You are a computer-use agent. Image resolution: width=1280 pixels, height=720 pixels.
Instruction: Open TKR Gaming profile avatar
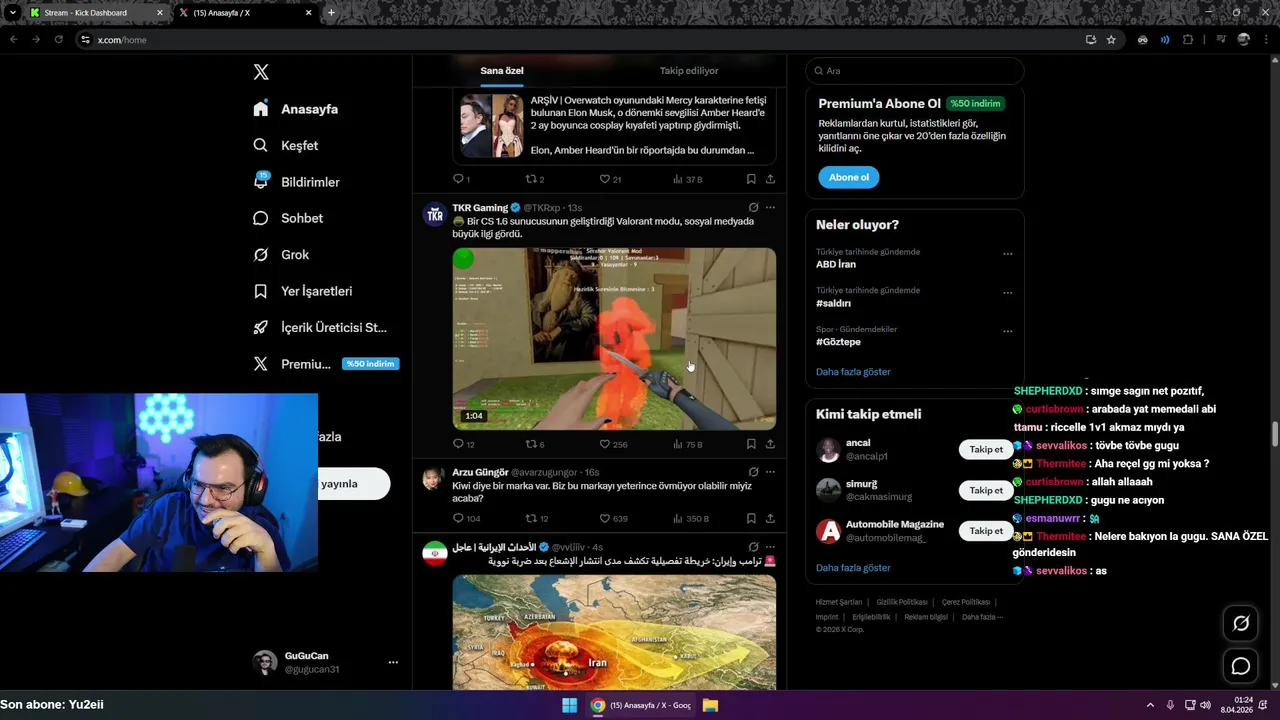point(434,214)
